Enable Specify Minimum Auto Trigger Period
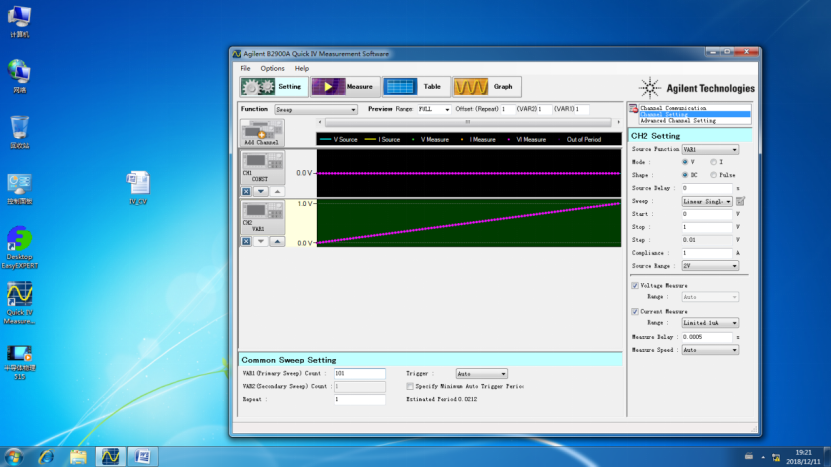831x468 pixels. pyautogui.click(x=410, y=386)
